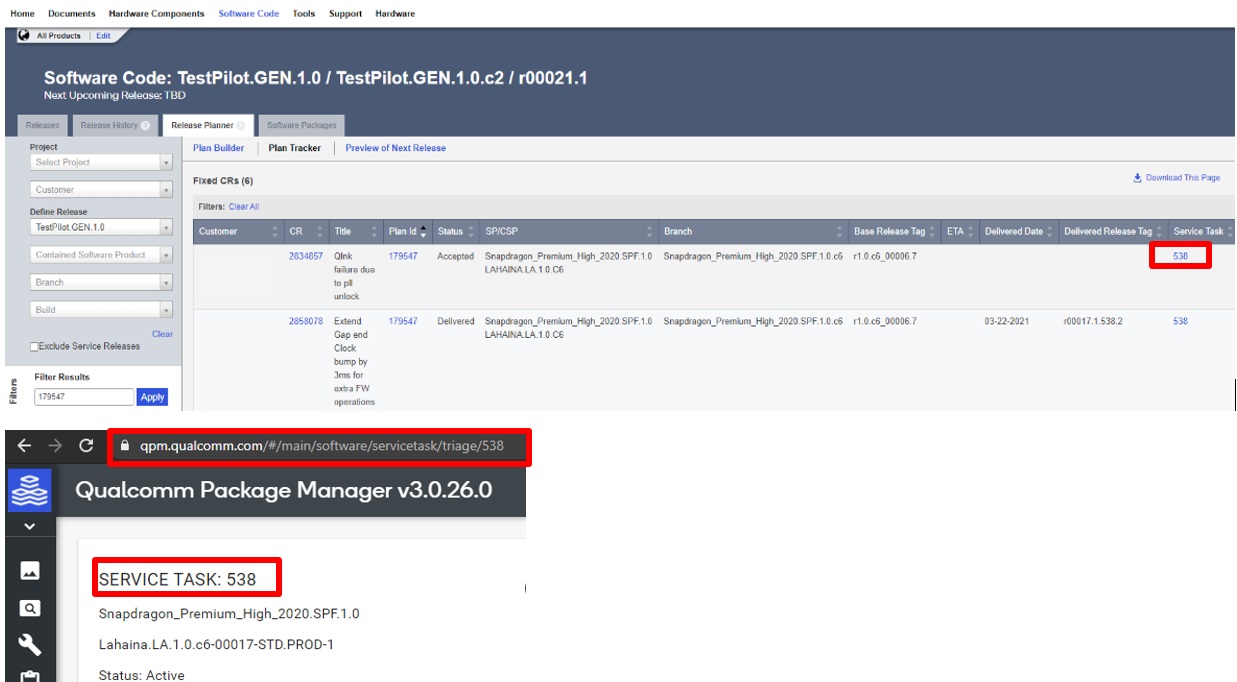This screenshot has height=682, width=1237.
Task: Open CR 2834857 link
Action: tap(305, 257)
